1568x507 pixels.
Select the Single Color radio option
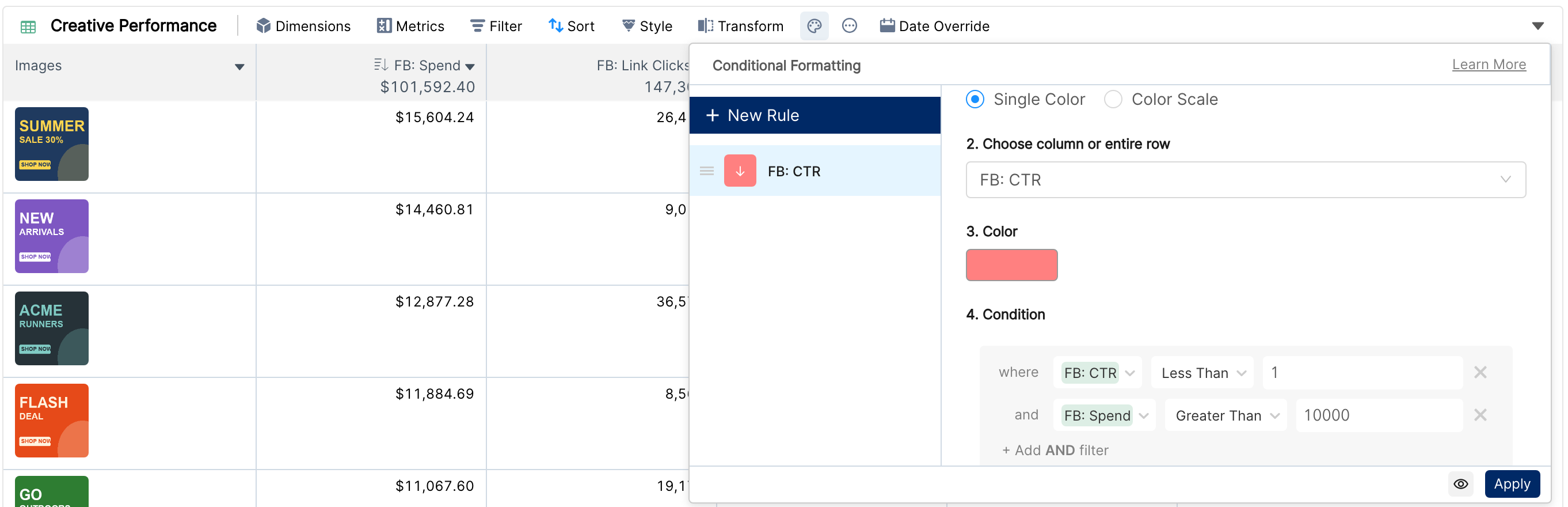click(x=975, y=99)
